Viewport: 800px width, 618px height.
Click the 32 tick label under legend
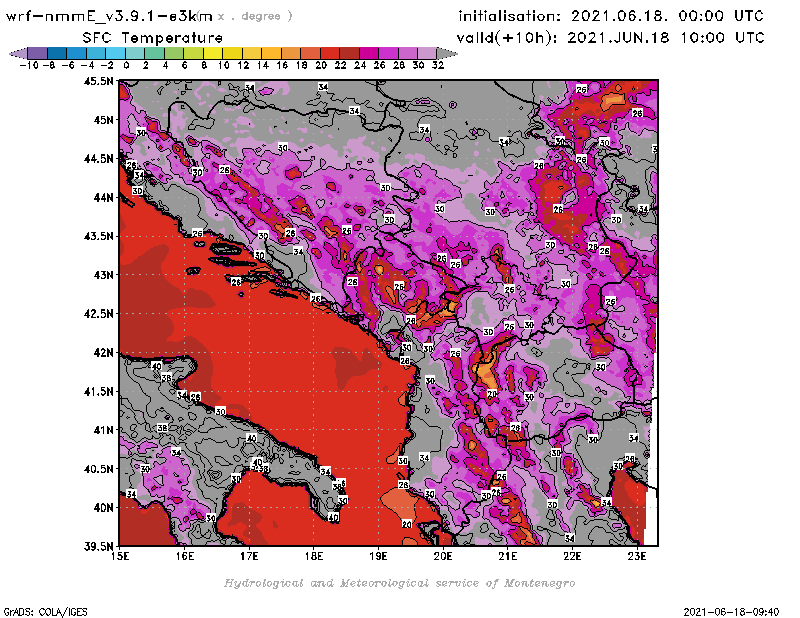(x=438, y=65)
